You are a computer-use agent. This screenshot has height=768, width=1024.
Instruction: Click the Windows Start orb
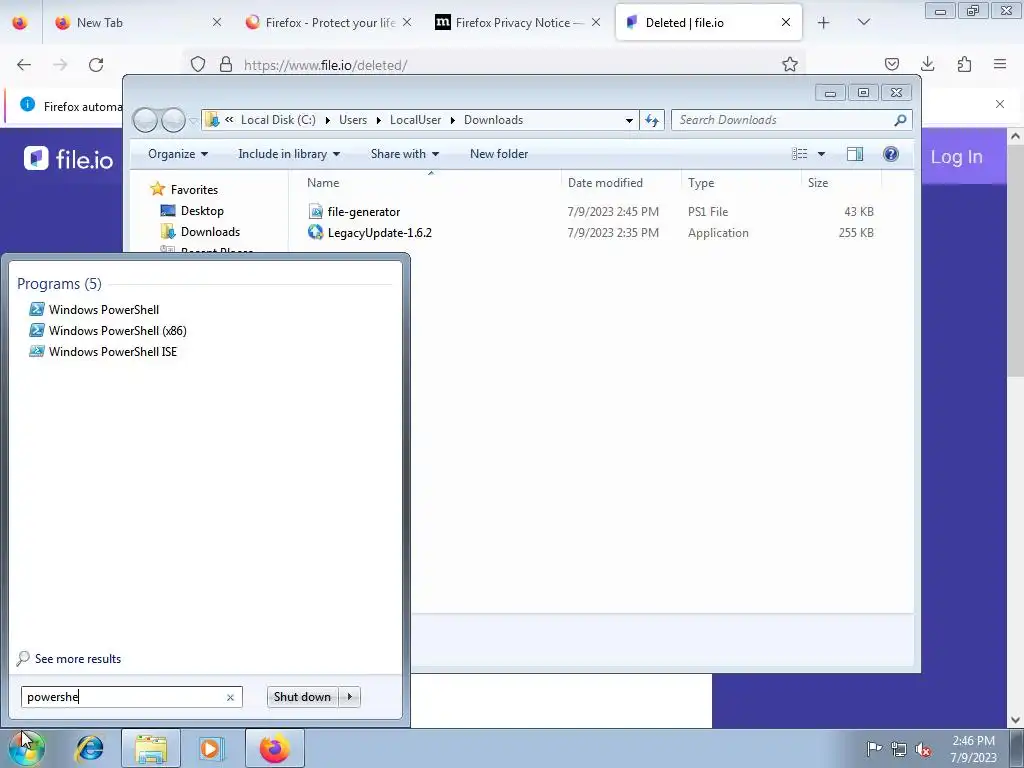(x=26, y=748)
